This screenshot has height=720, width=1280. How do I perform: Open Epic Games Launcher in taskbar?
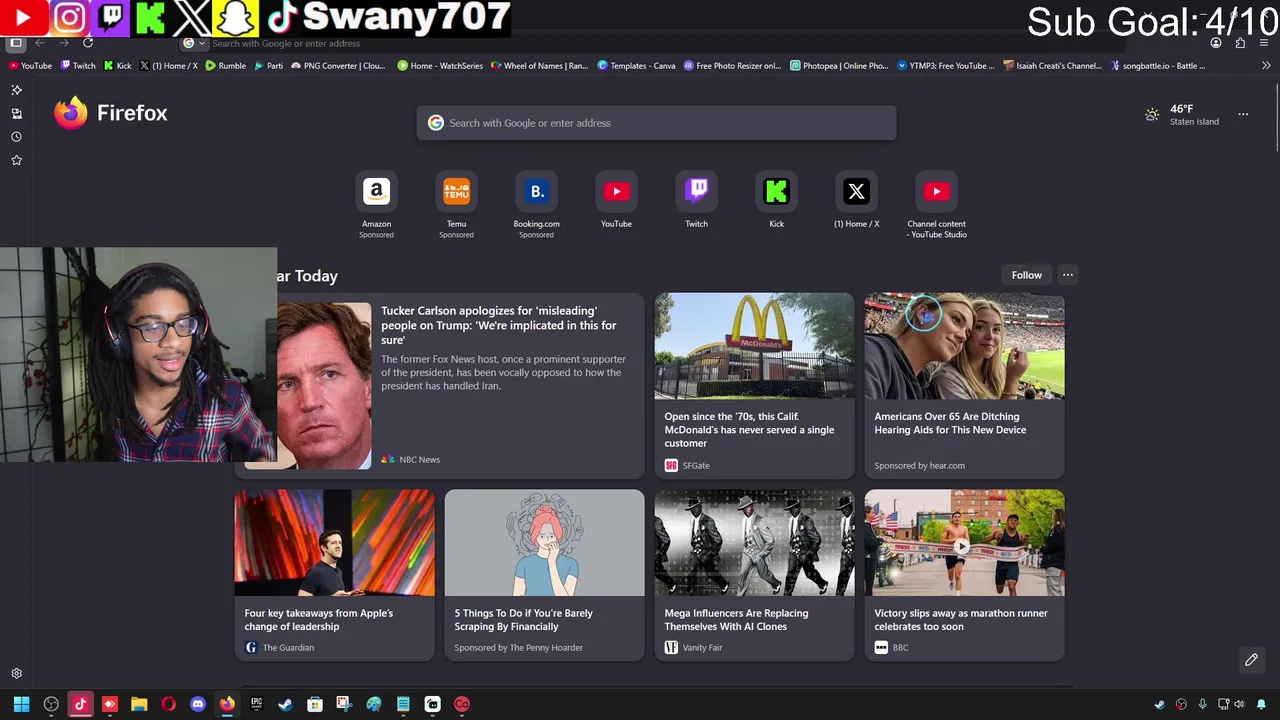pyautogui.click(x=256, y=704)
